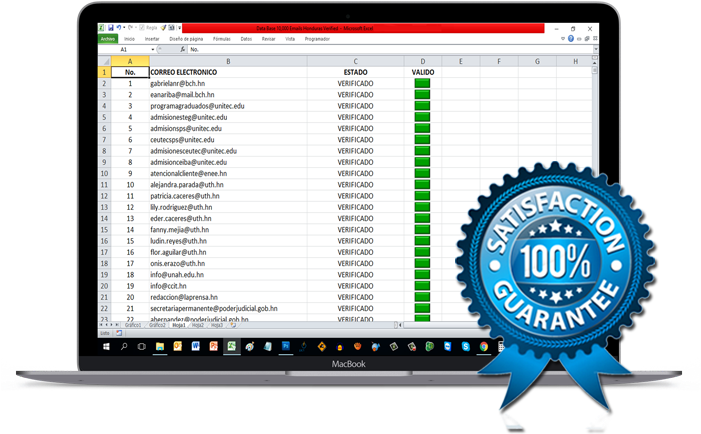Open the Windows Start menu
Viewport: 701px width, 434px height.
pos(107,346)
